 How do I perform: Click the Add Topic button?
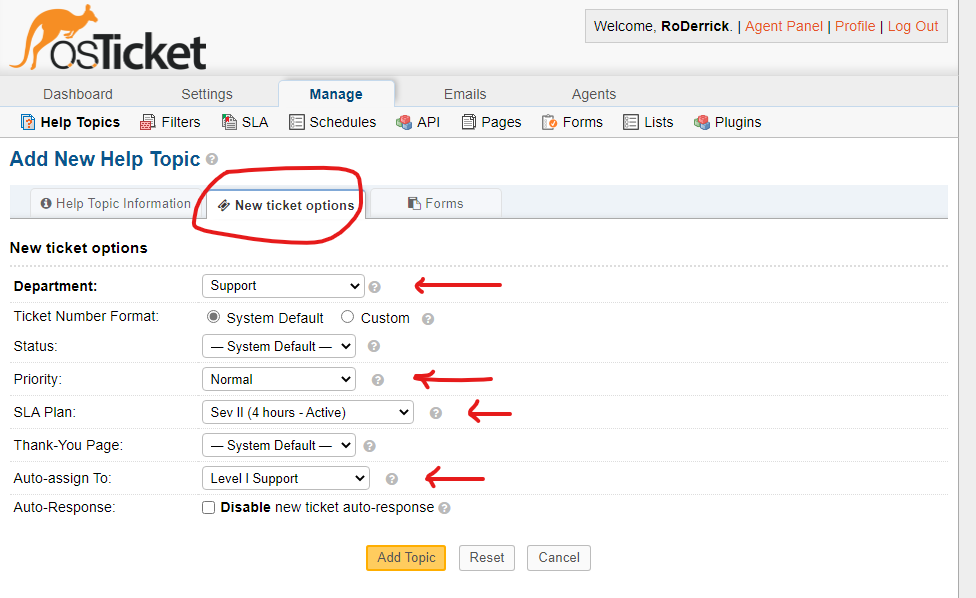[x=406, y=558]
